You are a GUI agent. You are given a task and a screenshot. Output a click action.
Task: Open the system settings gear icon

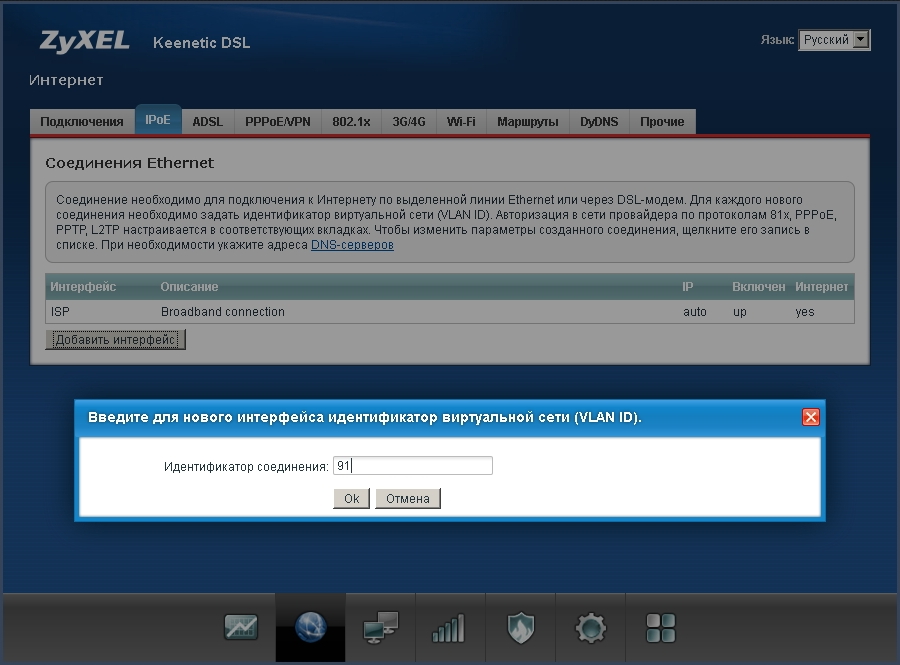click(590, 628)
